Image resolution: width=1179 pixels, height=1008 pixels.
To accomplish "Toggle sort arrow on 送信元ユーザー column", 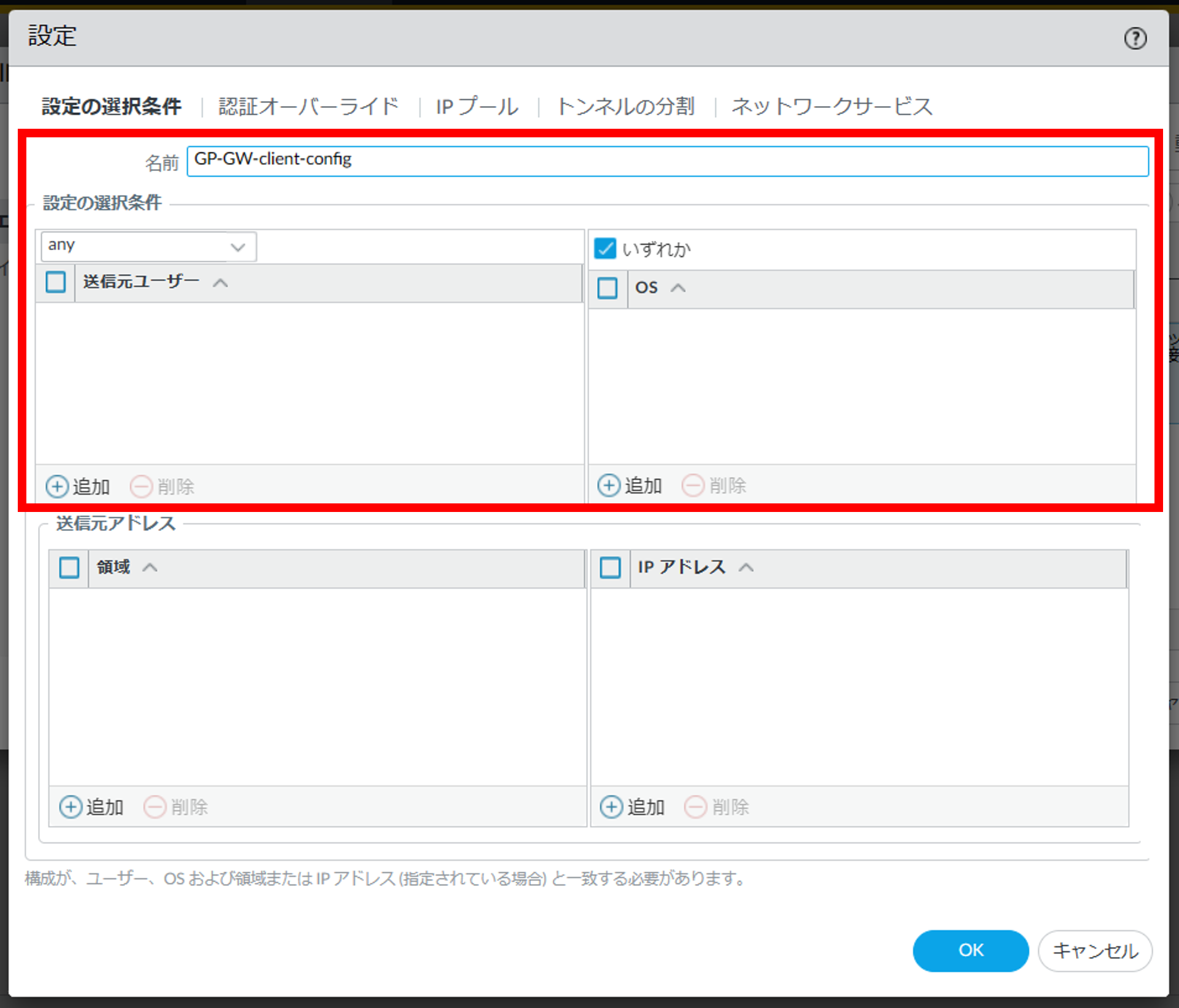I will pos(221,282).
